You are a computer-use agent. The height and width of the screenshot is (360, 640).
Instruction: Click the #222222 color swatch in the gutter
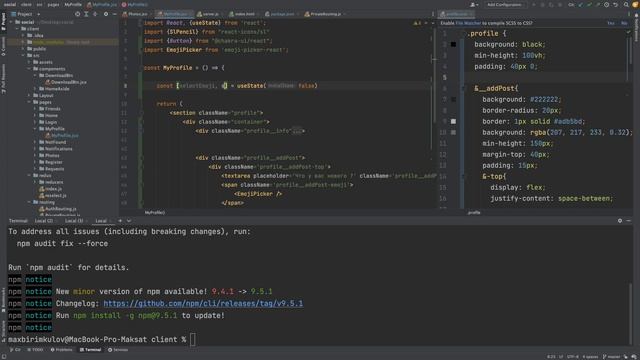pyautogui.click(x=453, y=99)
